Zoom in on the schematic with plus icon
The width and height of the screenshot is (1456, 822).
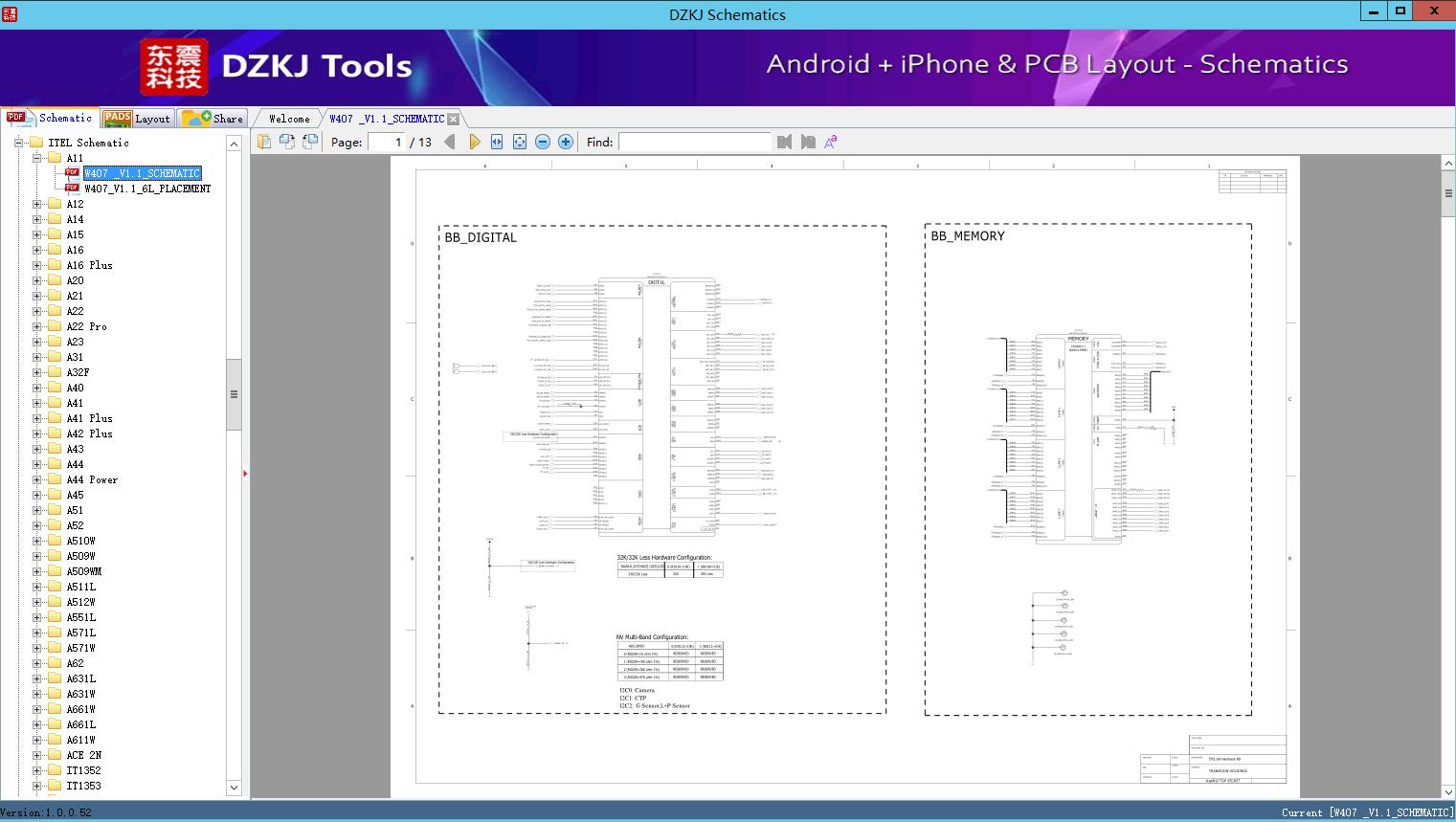[565, 141]
